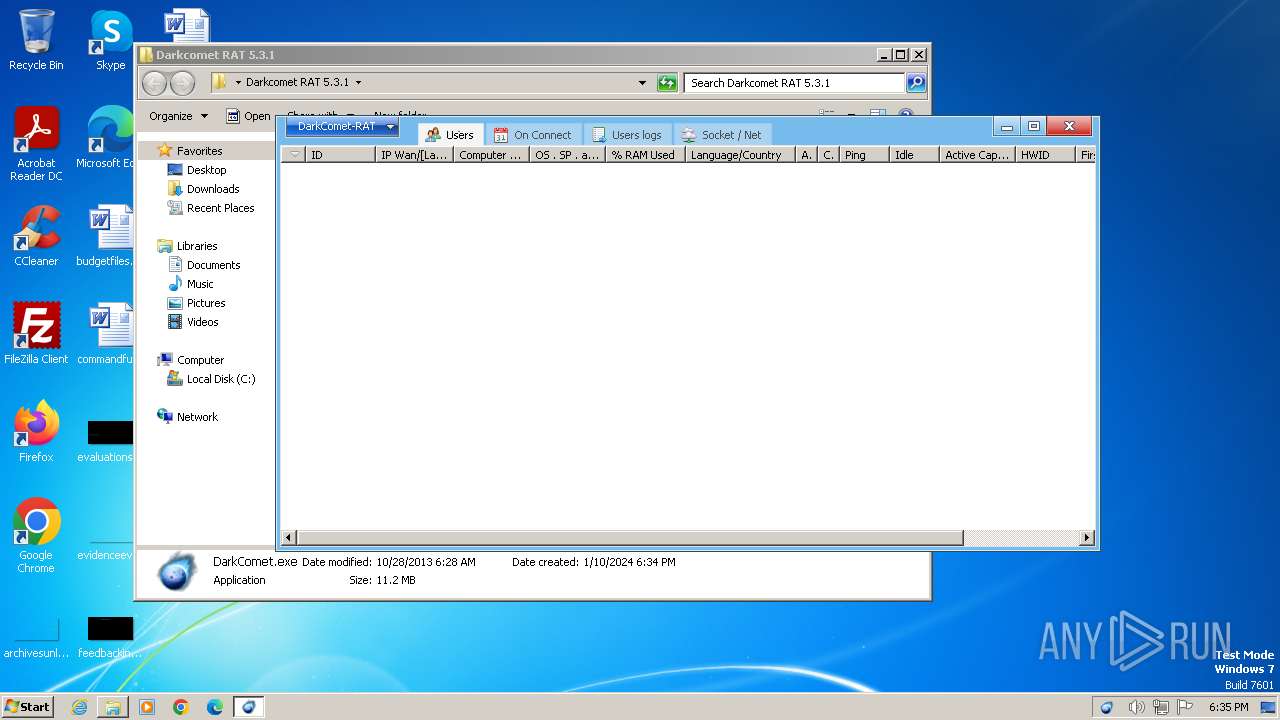Sort by % RAM Used column
Screen dimensions: 1280x720
coord(645,155)
